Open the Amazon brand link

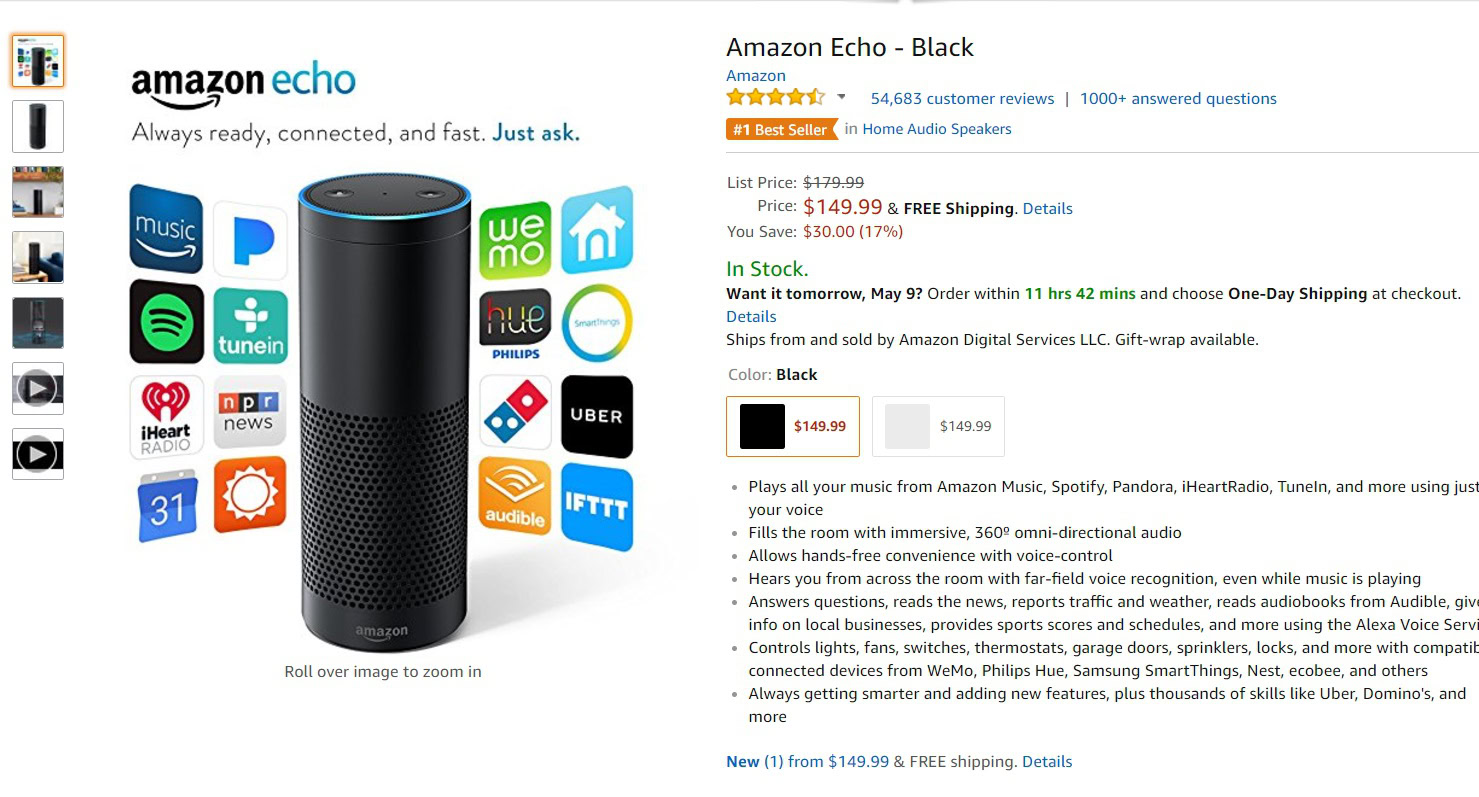755,76
